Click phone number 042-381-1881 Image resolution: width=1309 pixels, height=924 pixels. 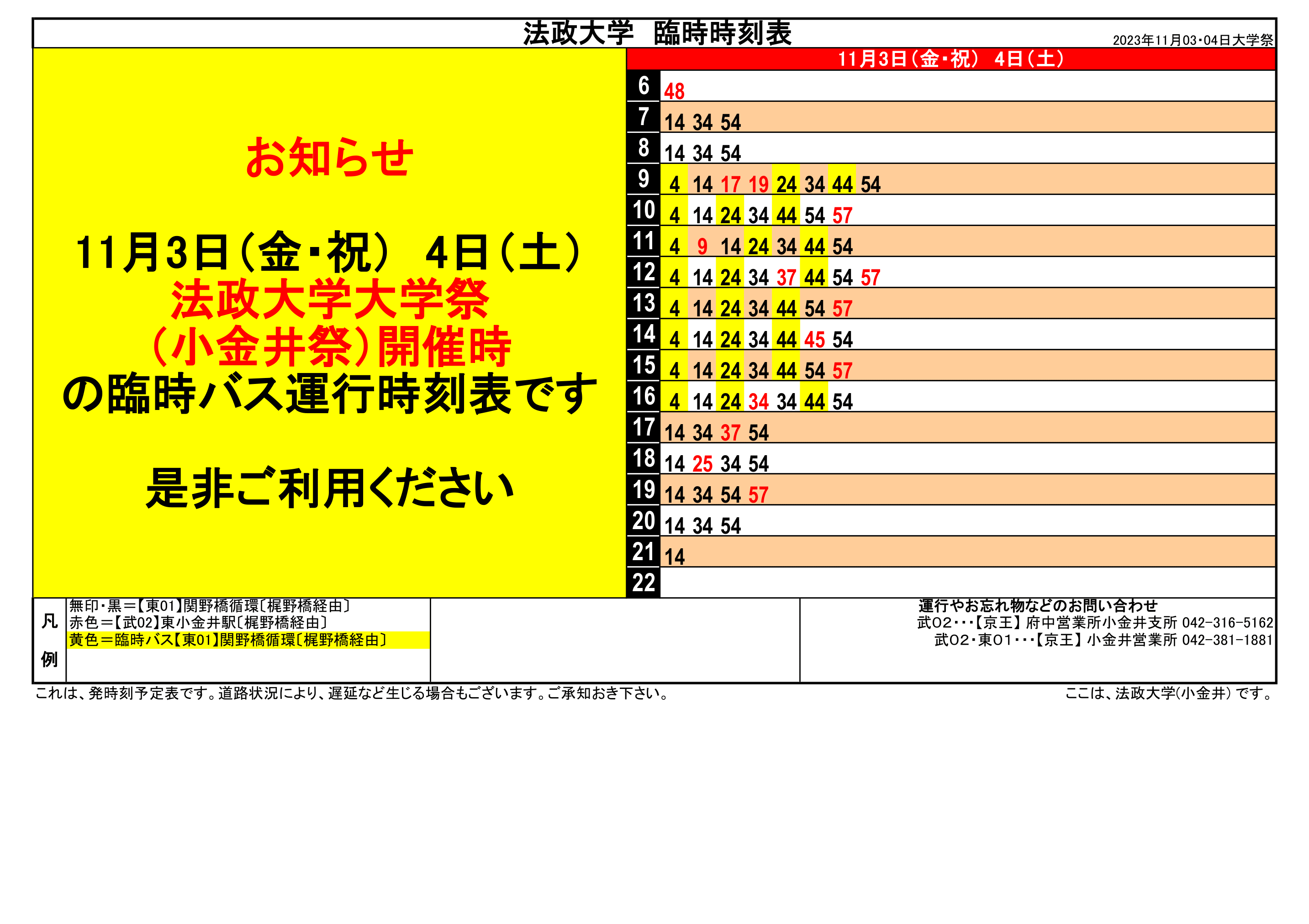tap(1227, 640)
